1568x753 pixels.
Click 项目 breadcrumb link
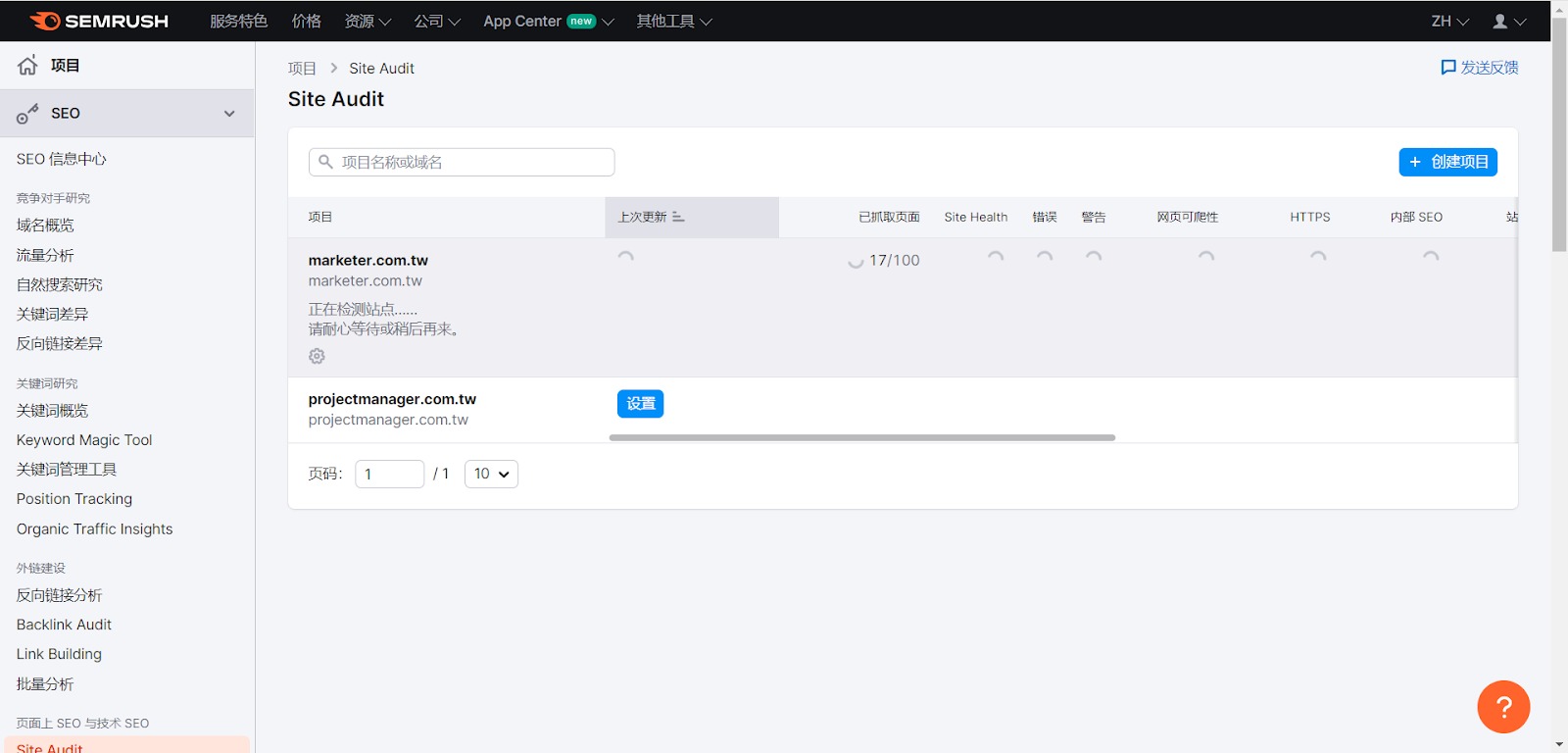click(x=302, y=69)
